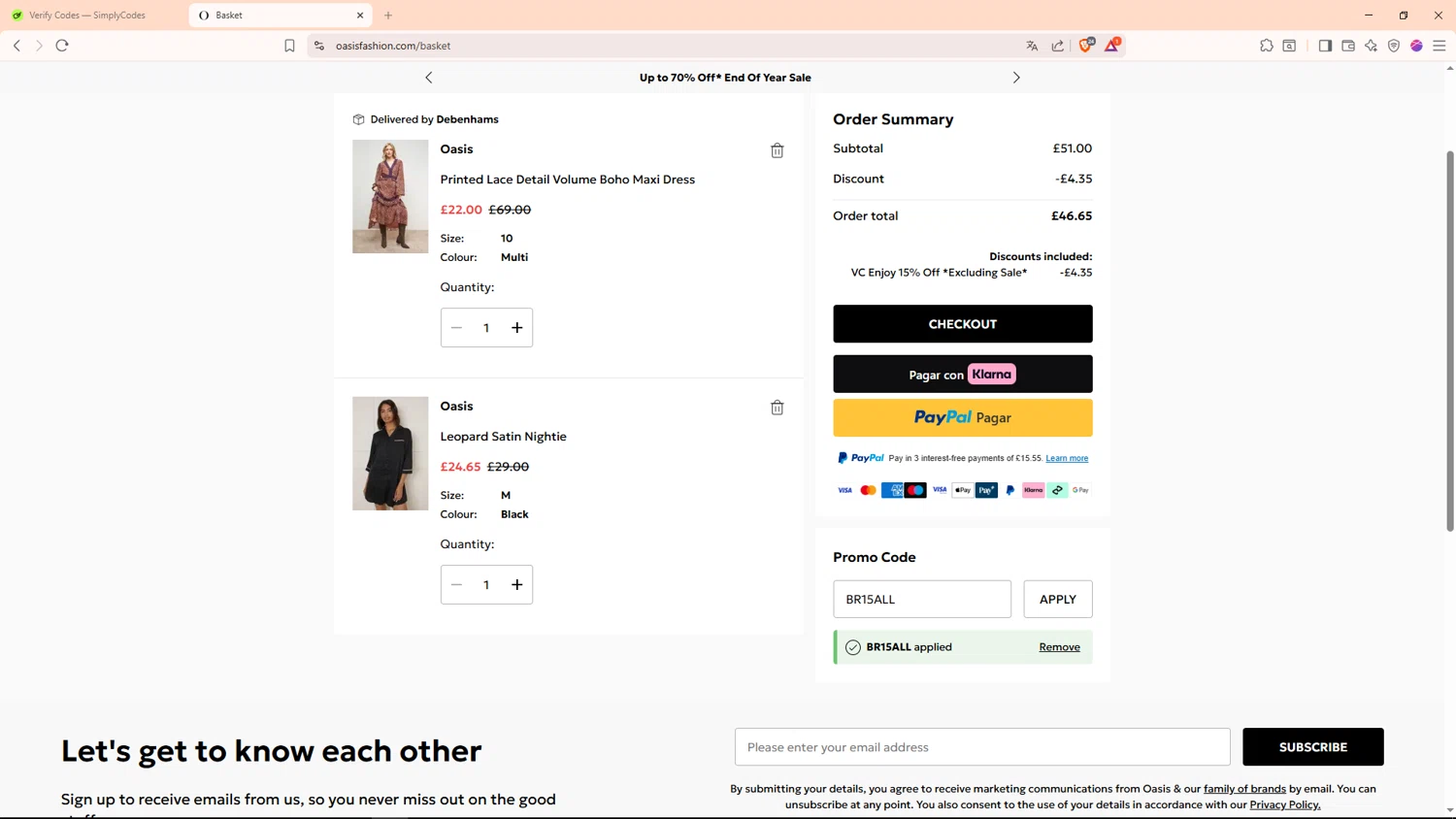
Task: Open the Leopard Satin Nightie thumbnail
Action: (x=390, y=453)
